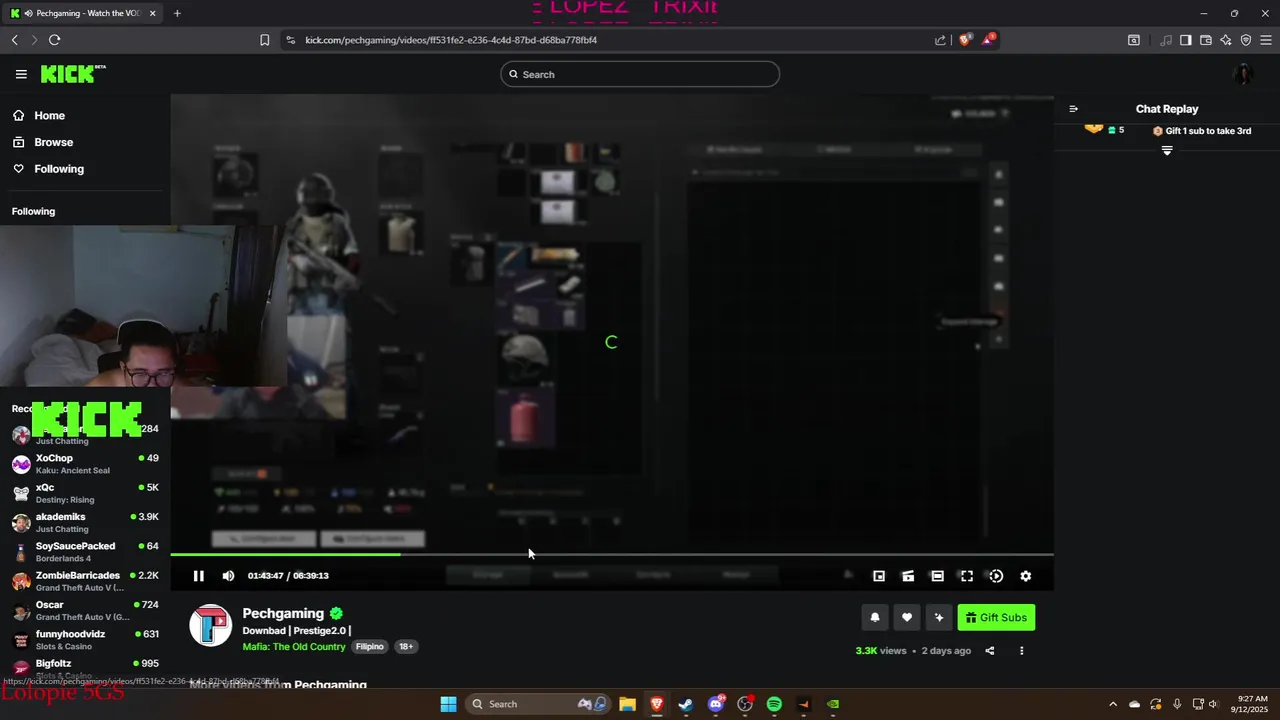The width and height of the screenshot is (1280, 720).
Task: Open File Explorer from the taskbar
Action: pyautogui.click(x=627, y=704)
